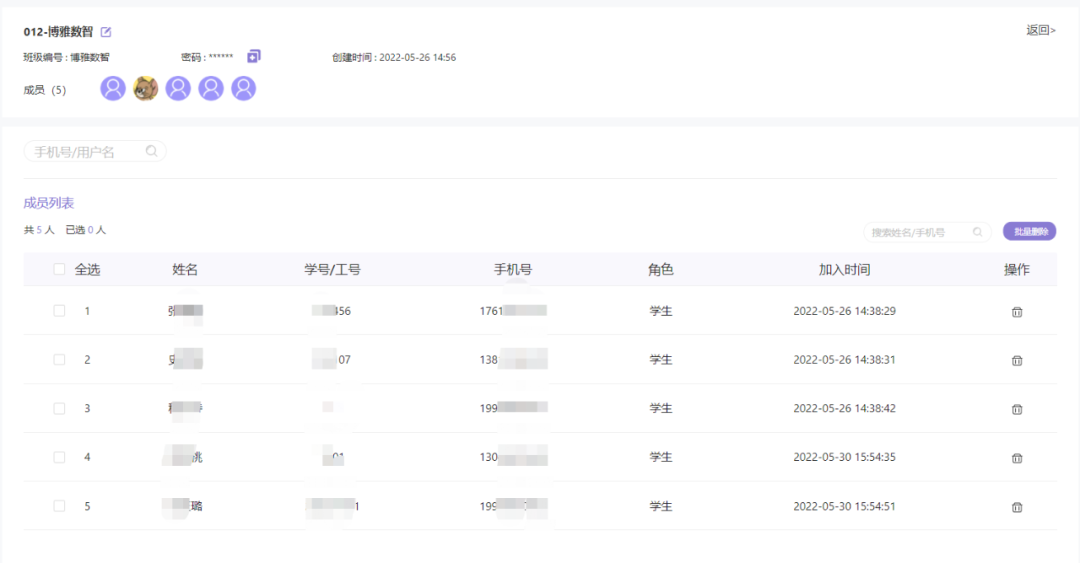This screenshot has height=563, width=1080.
Task: Click join time 2022-05-30 15:54:35
Action: click(844, 457)
